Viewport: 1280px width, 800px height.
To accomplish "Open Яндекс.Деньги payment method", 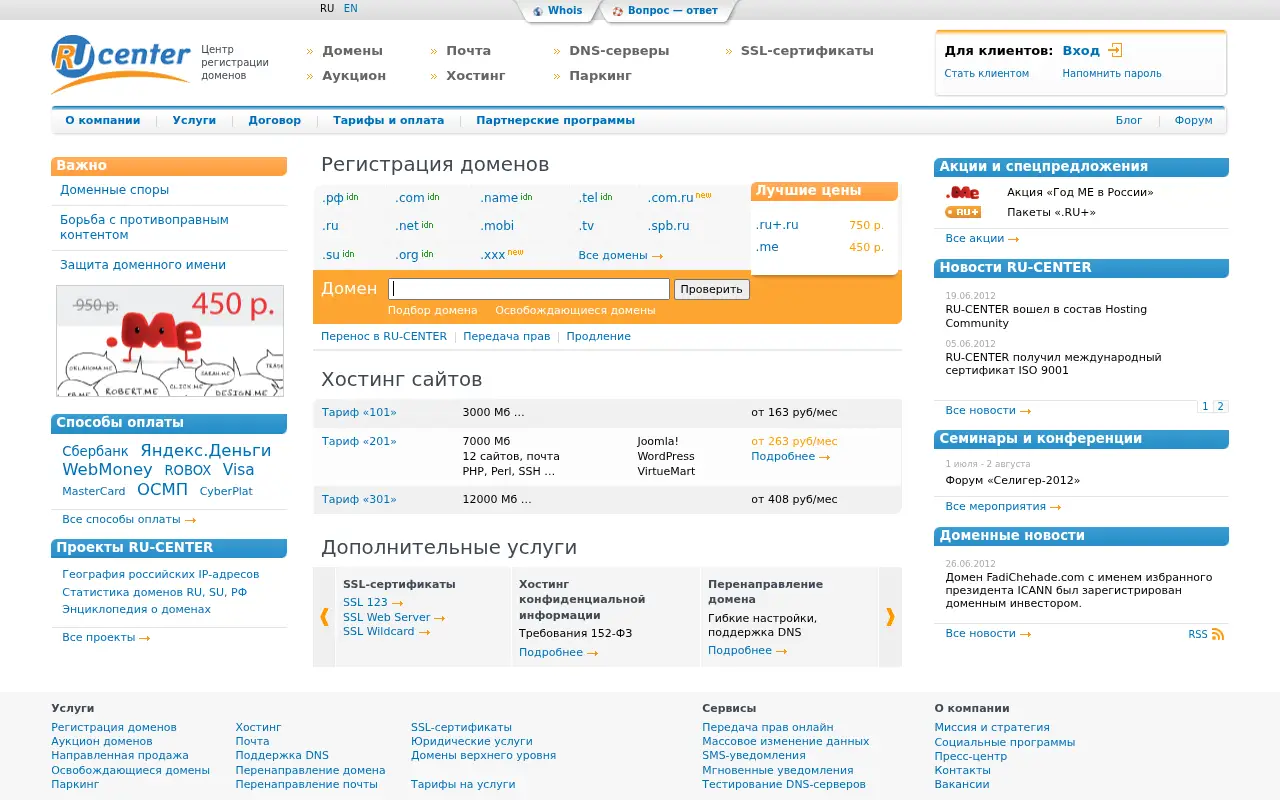I will click(x=206, y=450).
